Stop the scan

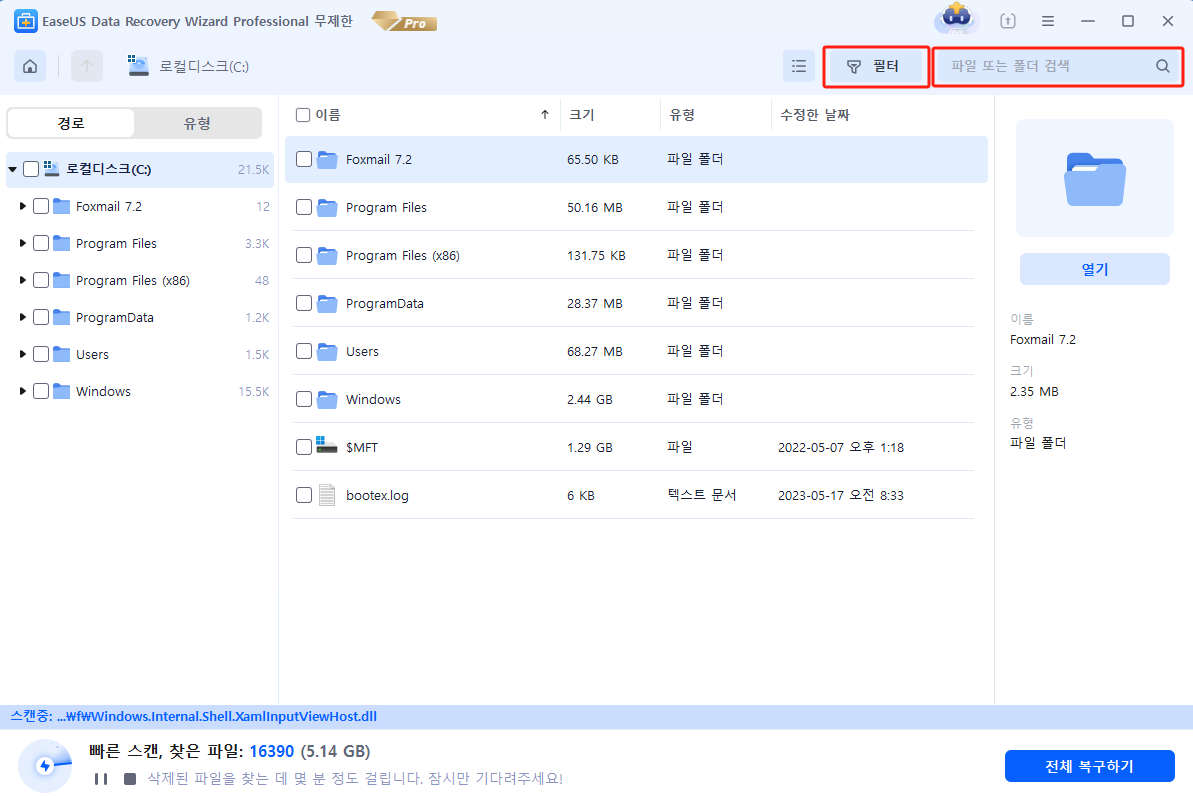click(130, 778)
